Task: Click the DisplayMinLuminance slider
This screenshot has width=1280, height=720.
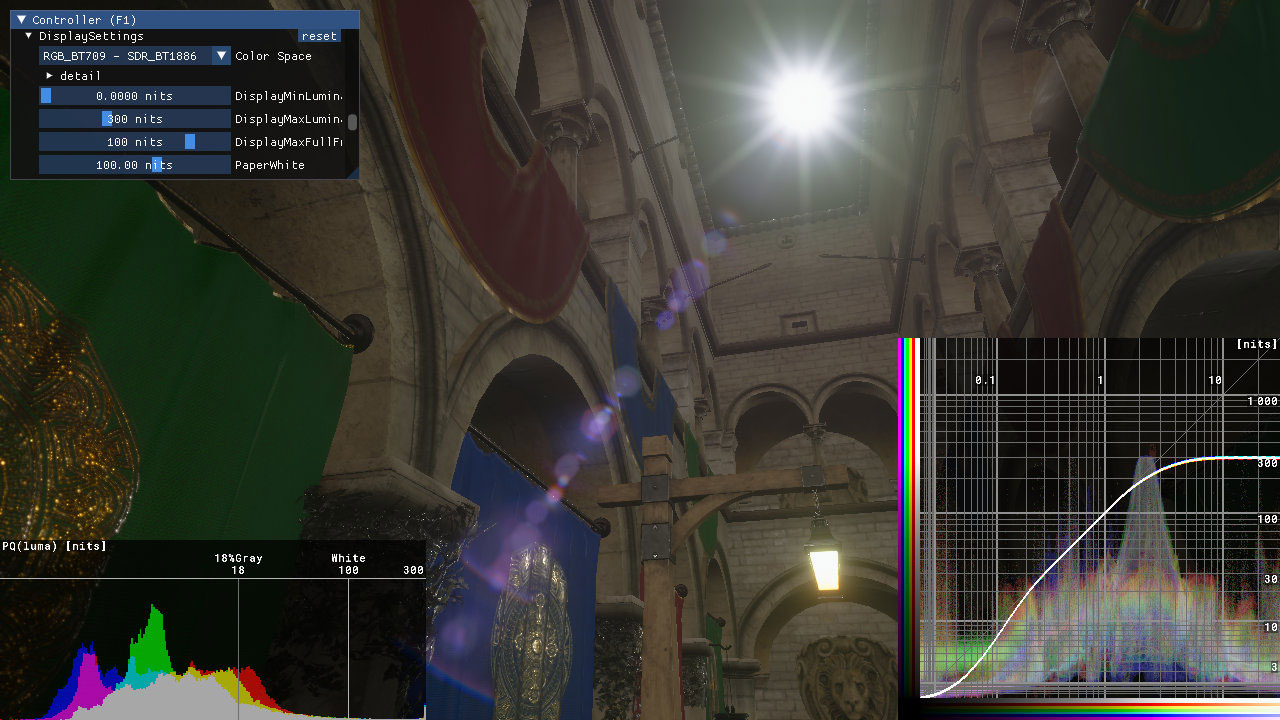Action: [x=135, y=96]
